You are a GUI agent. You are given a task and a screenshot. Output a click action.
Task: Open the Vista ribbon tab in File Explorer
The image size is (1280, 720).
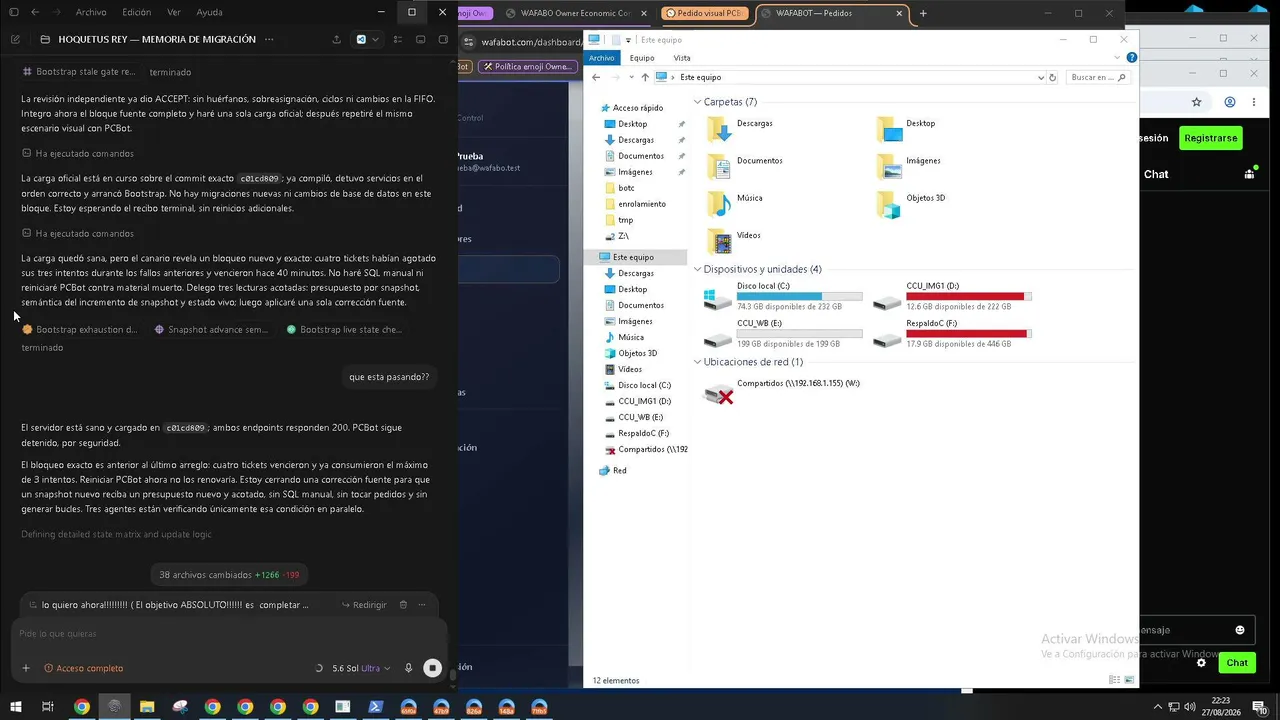click(x=682, y=58)
